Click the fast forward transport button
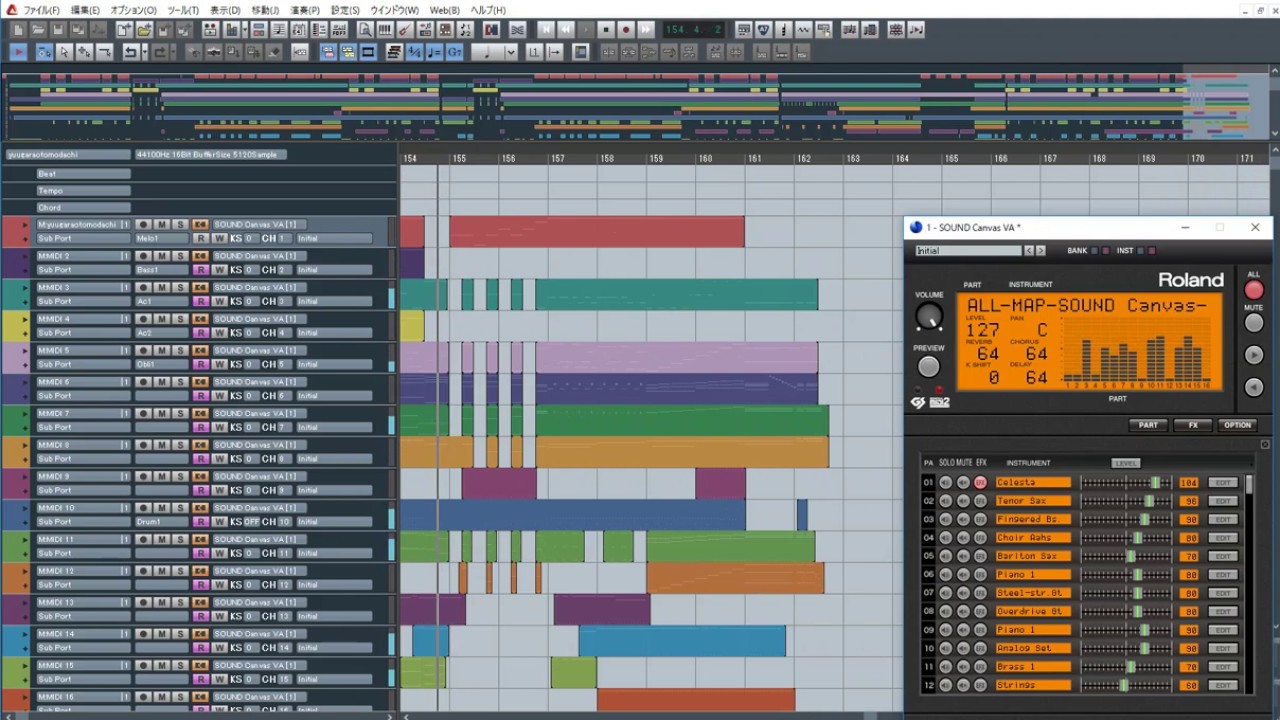 pyautogui.click(x=646, y=30)
